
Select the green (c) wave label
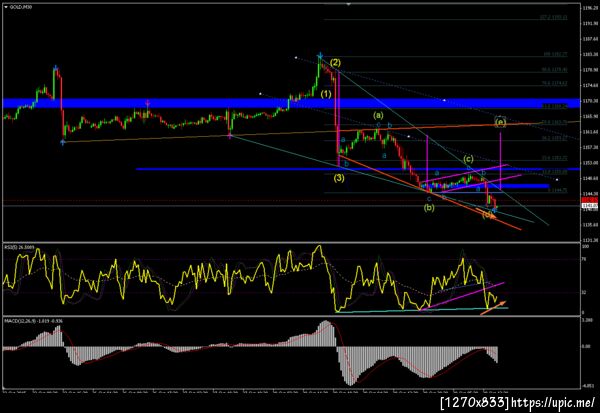coord(468,158)
